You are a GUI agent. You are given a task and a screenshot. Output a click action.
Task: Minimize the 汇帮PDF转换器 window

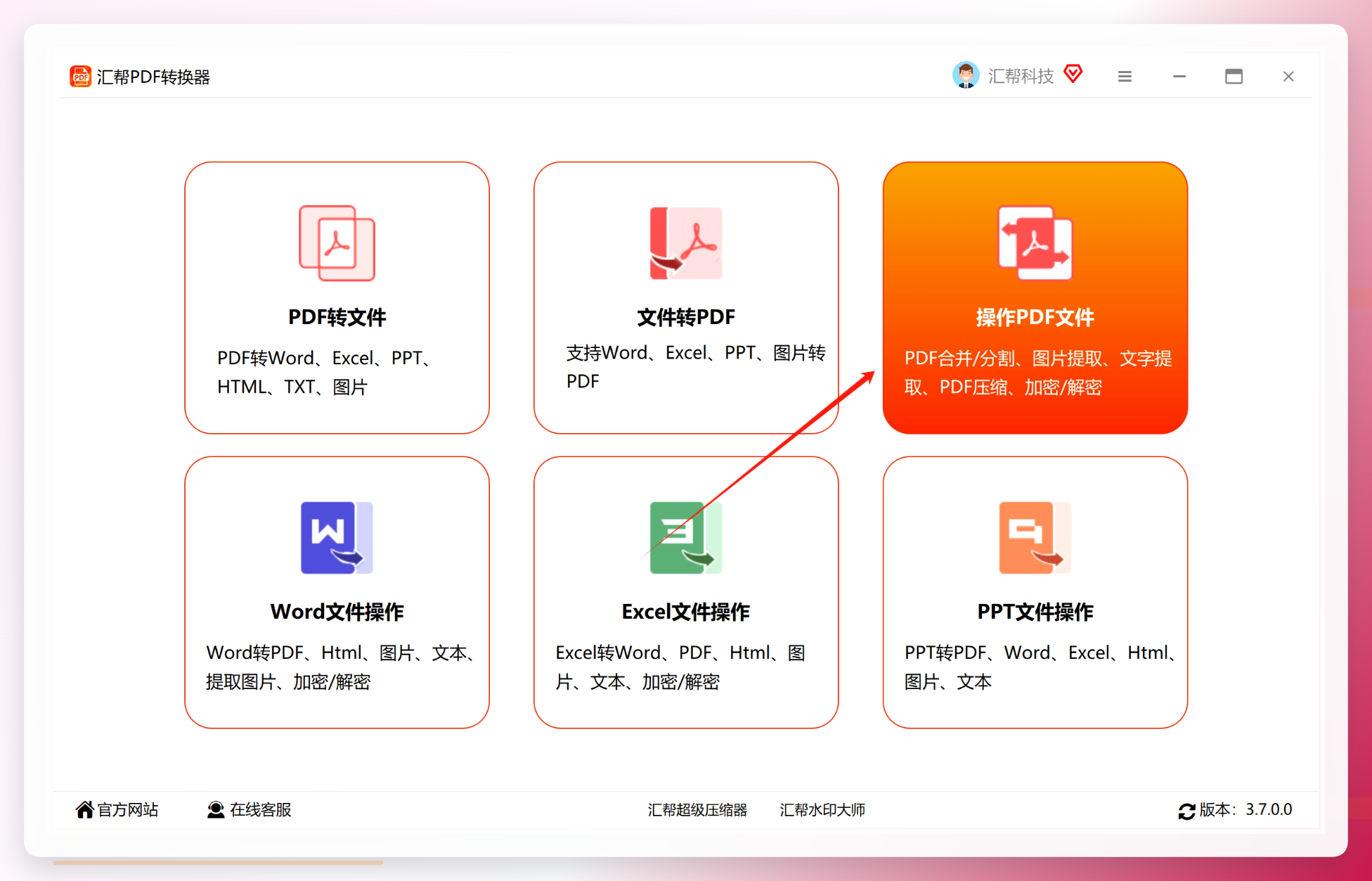coord(1179,76)
